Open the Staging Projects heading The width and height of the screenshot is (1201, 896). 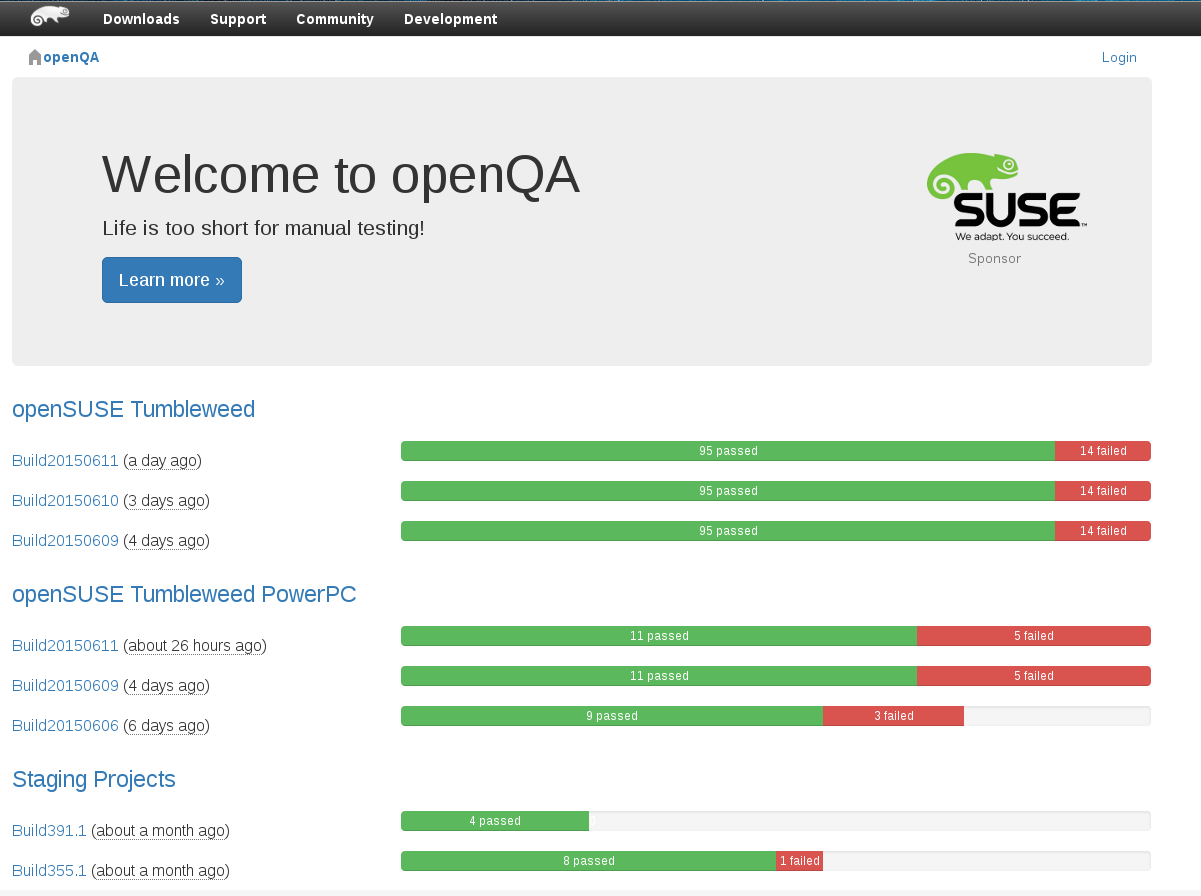pos(94,780)
